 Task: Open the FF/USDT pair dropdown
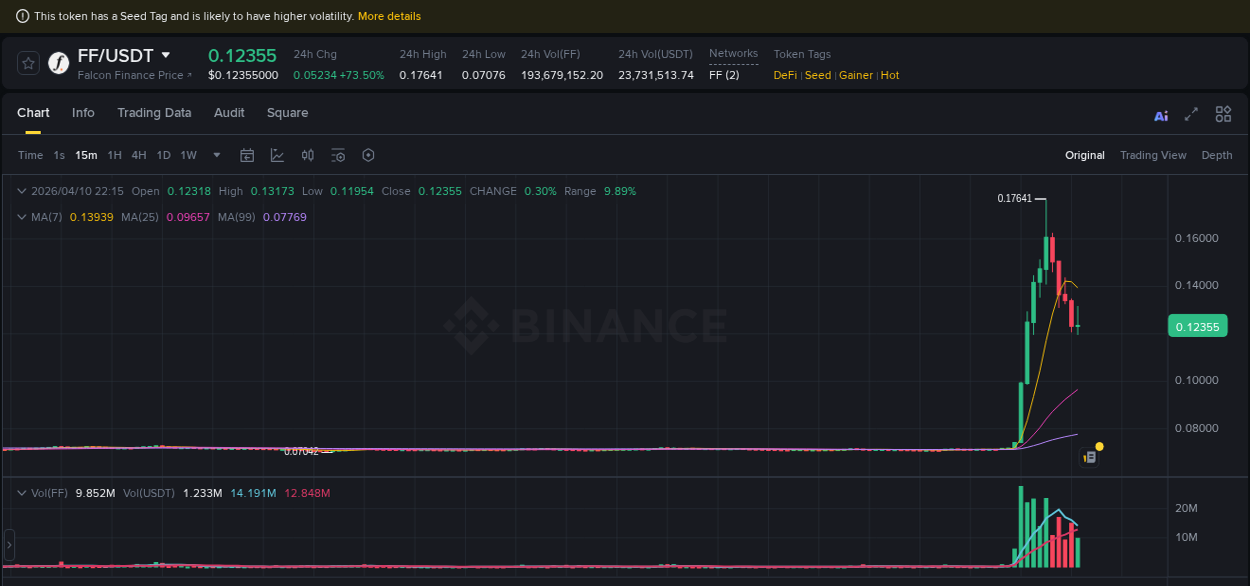[x=166, y=55]
